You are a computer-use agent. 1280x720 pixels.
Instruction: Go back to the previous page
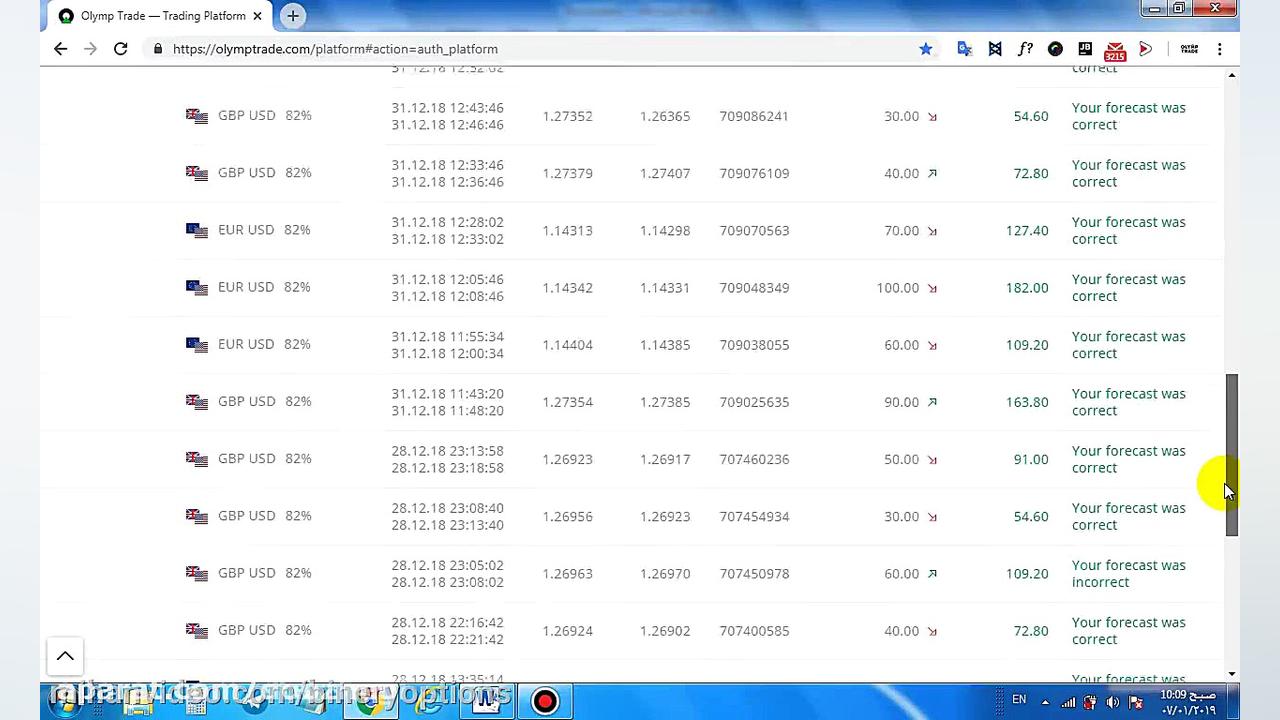coord(60,49)
